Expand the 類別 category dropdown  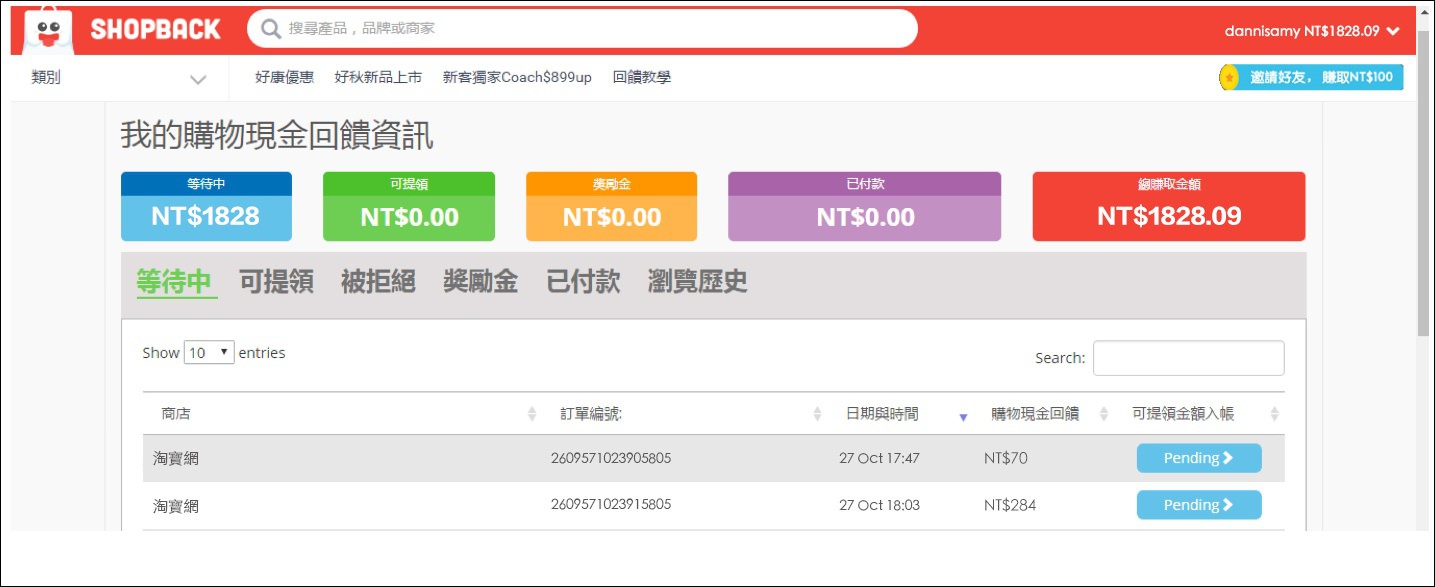pos(119,78)
